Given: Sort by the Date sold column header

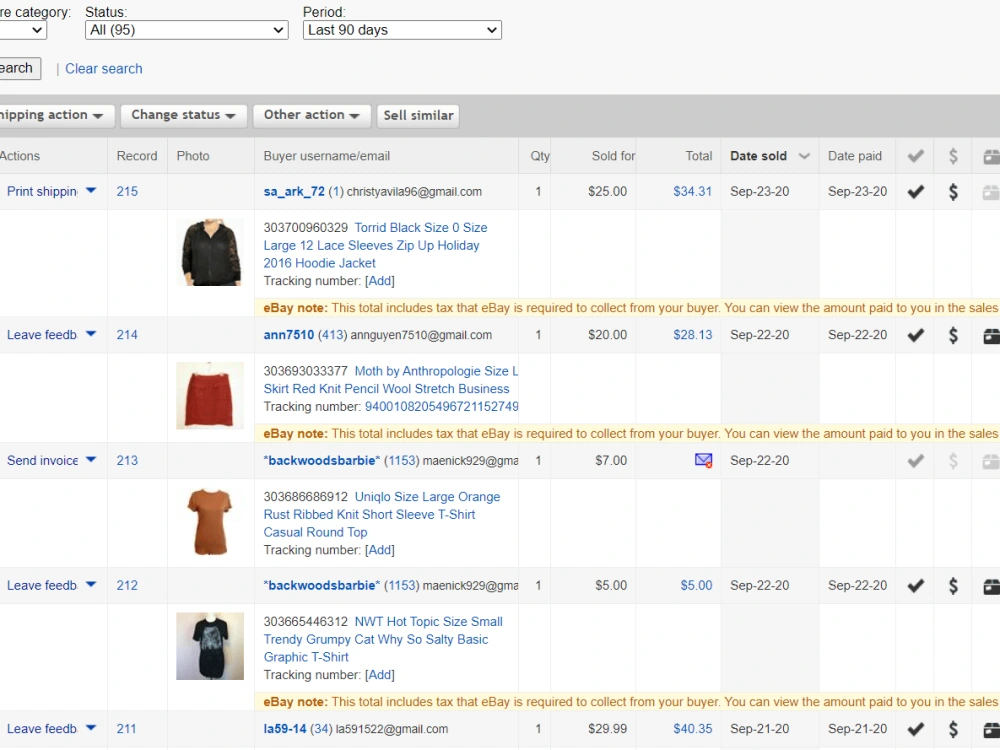Looking at the screenshot, I should point(769,156).
